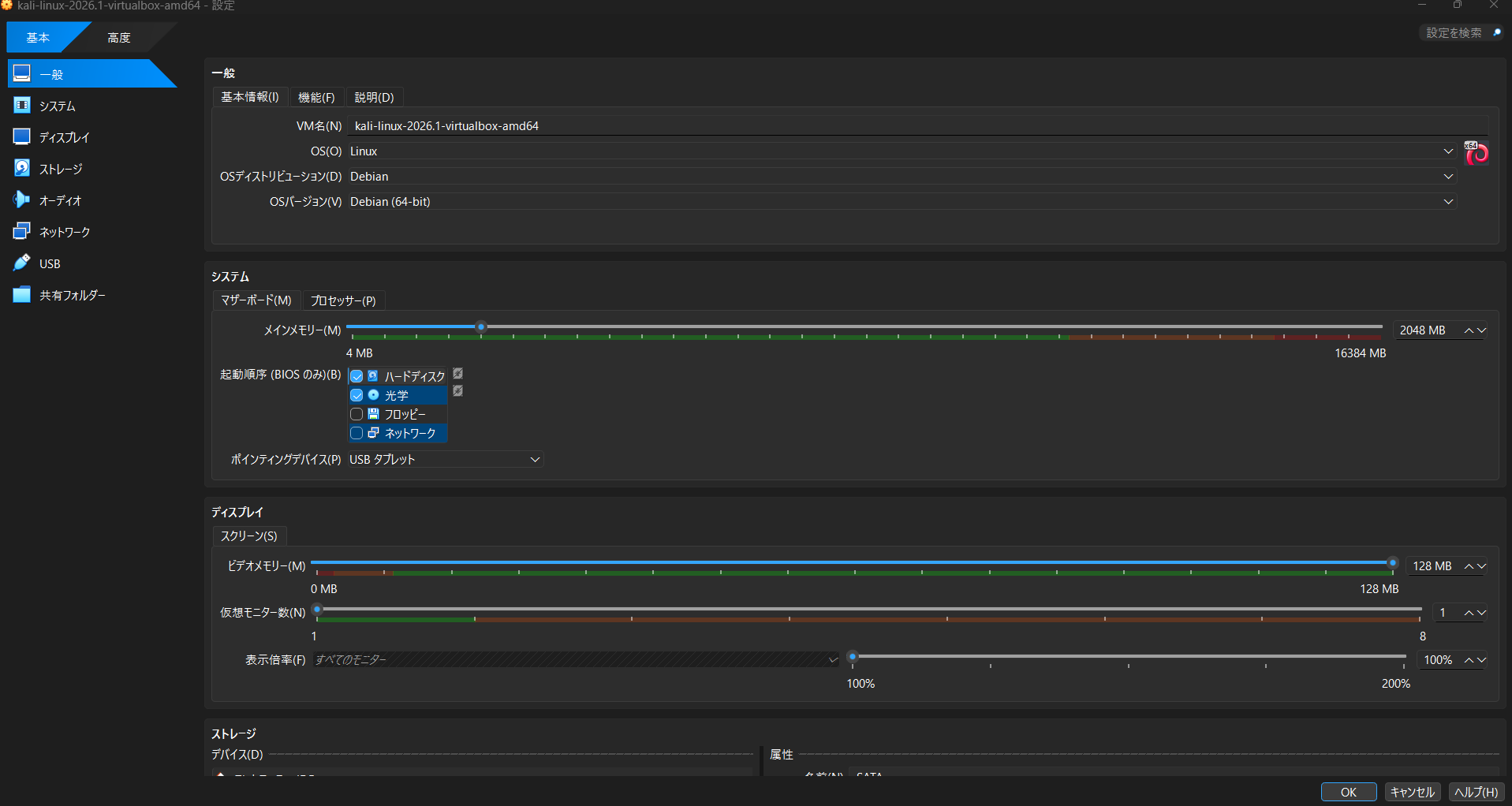Viewport: 1512px width, 806px height.
Task: Select the 光学 disc icon in boot order
Action: (x=373, y=395)
